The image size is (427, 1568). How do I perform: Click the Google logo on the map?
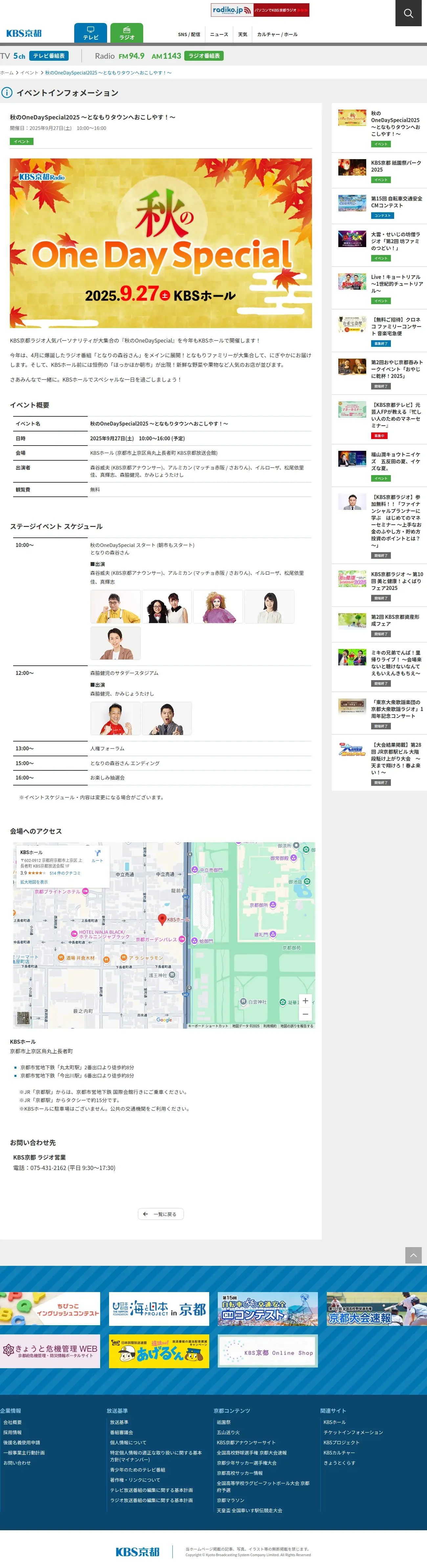(165, 1020)
